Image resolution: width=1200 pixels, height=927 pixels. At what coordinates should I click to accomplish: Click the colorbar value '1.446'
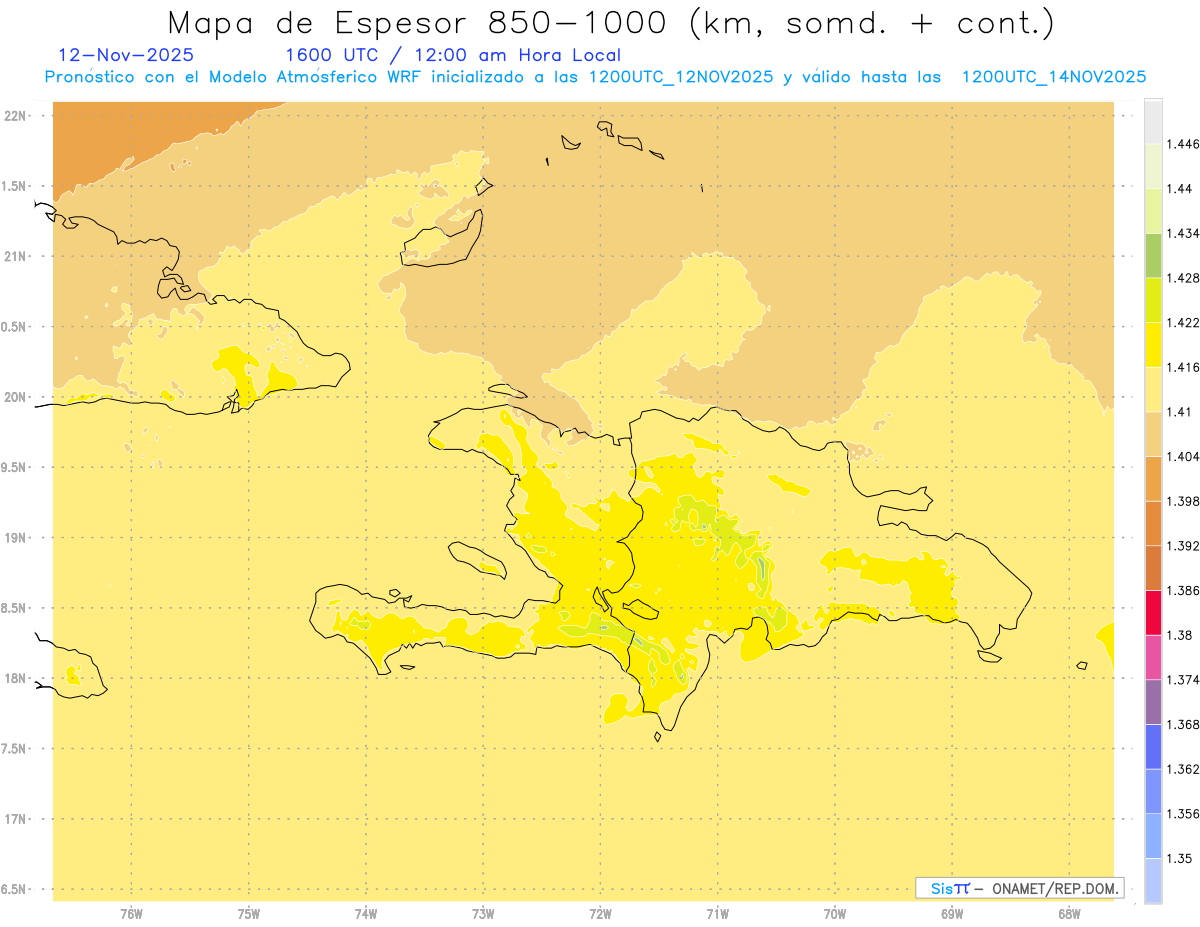tap(1184, 144)
